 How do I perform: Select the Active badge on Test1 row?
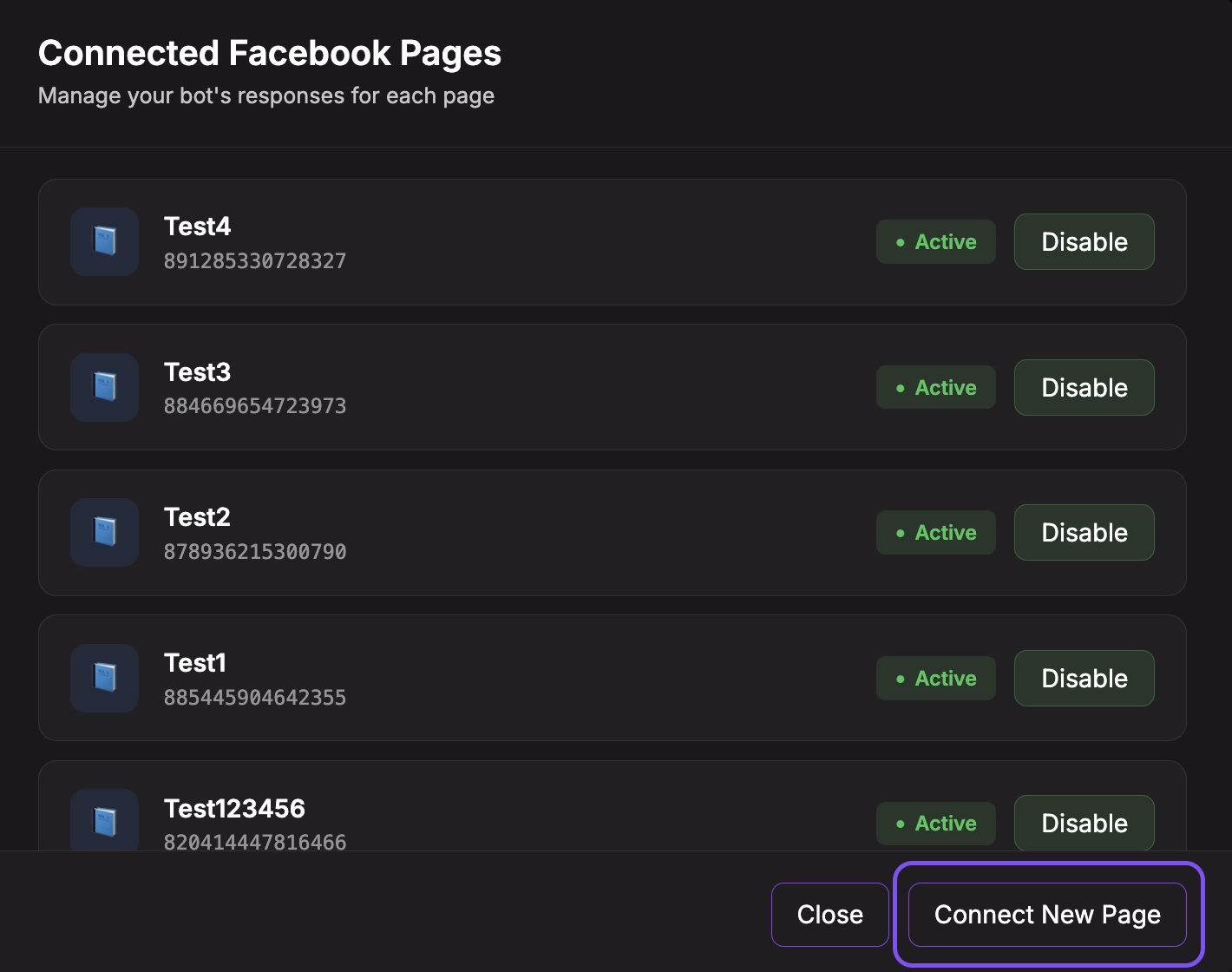935,679
